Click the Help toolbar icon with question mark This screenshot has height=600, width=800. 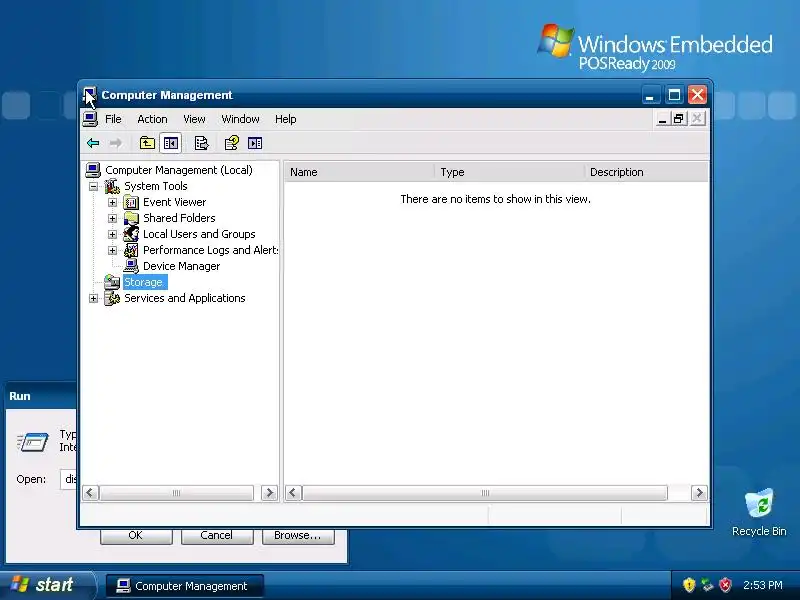[232, 143]
